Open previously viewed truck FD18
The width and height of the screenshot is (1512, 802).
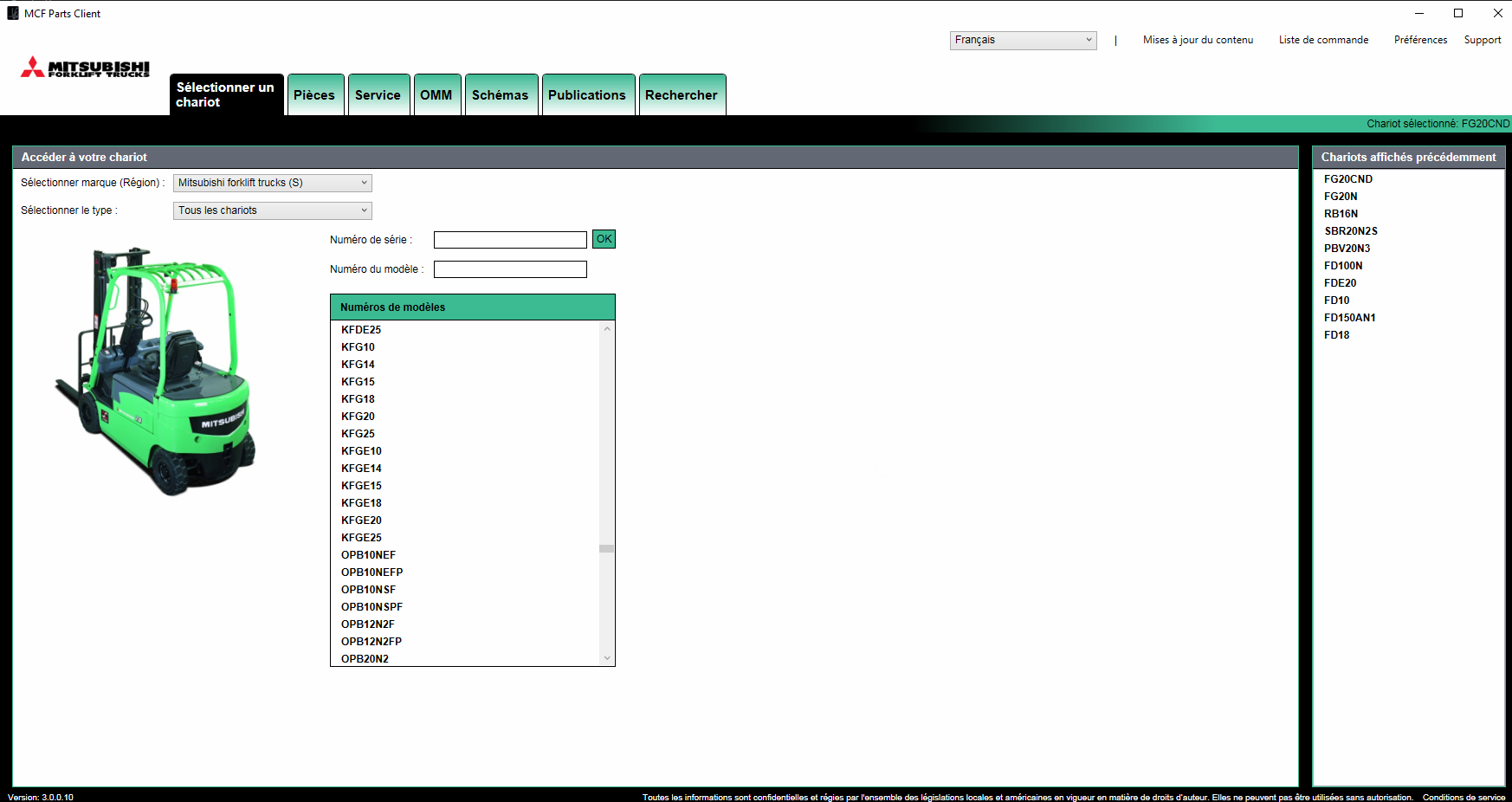pyautogui.click(x=1336, y=335)
